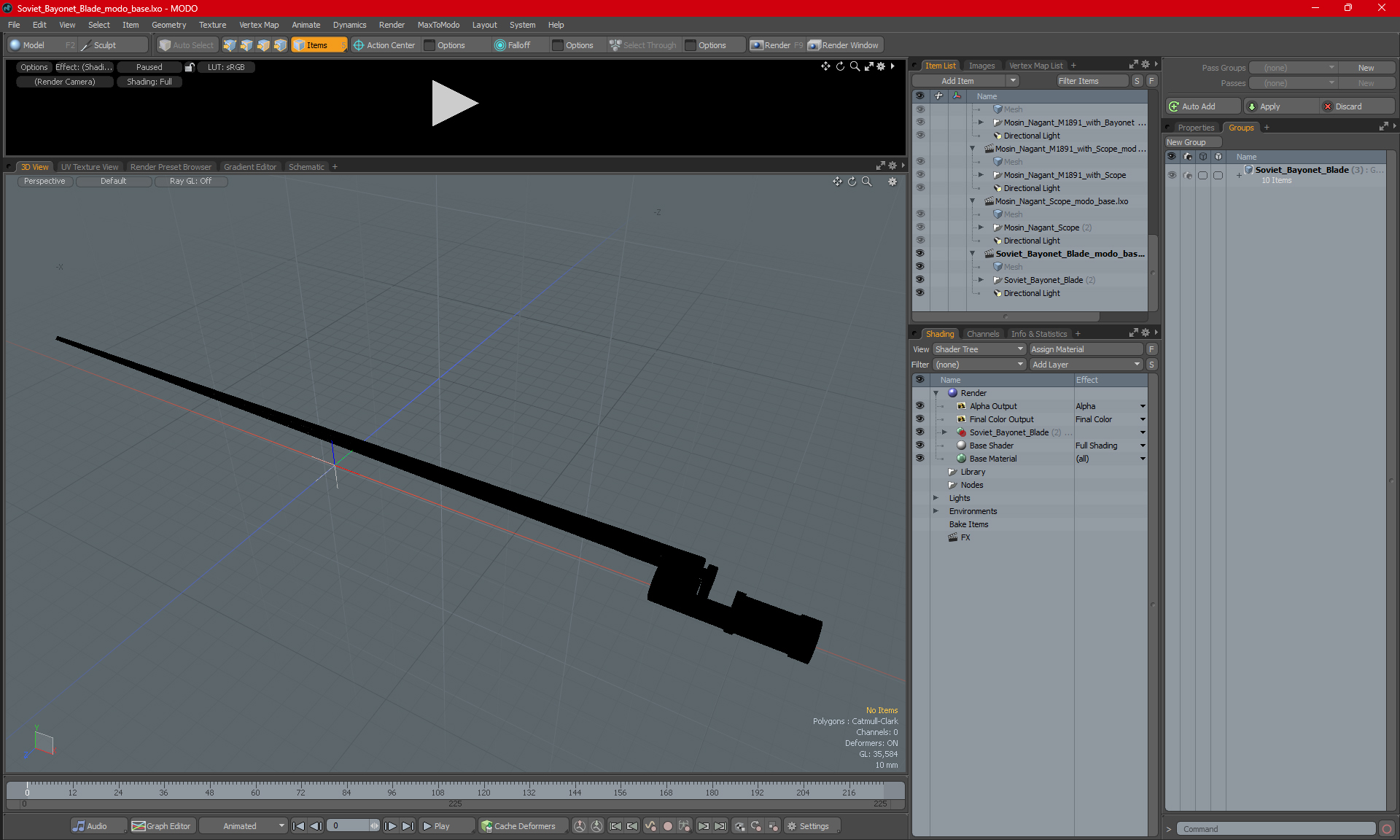Open the Render Window
The height and width of the screenshot is (840, 1400).
844,45
